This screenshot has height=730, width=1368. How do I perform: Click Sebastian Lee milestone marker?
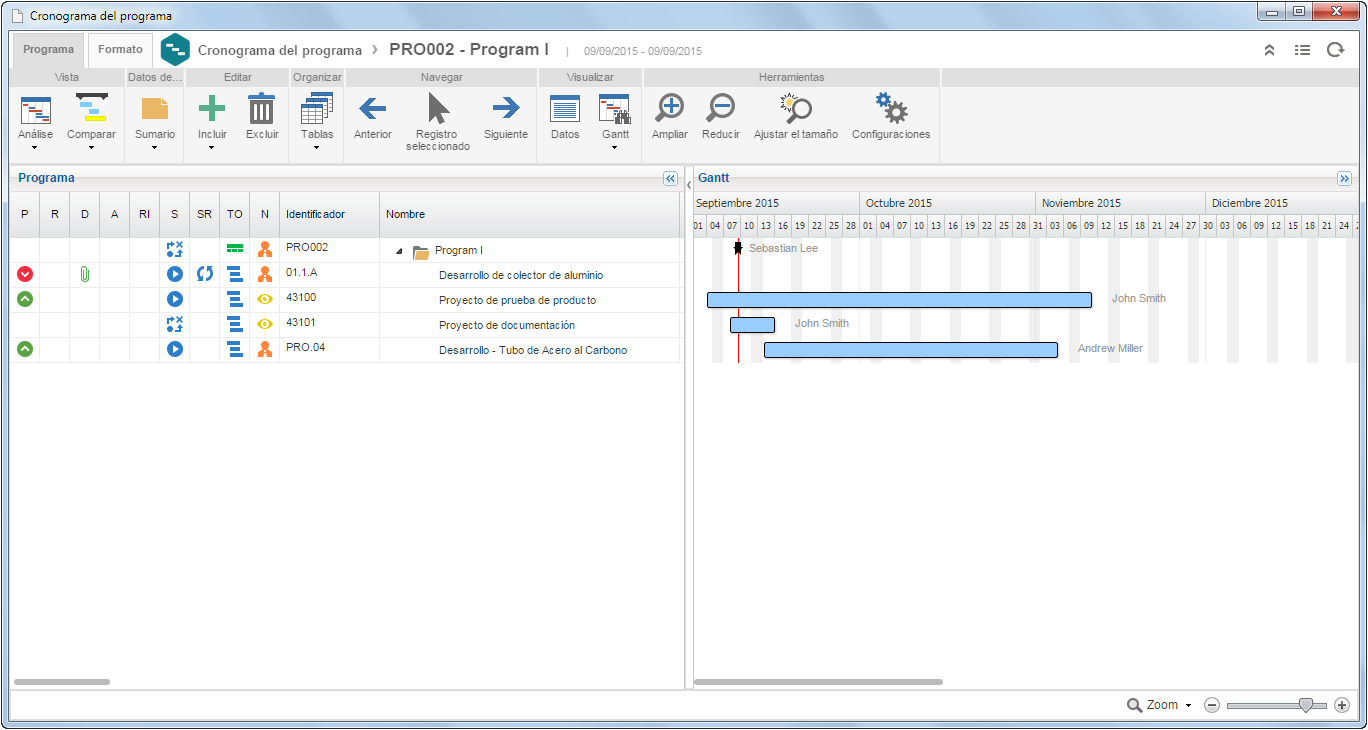coord(738,248)
